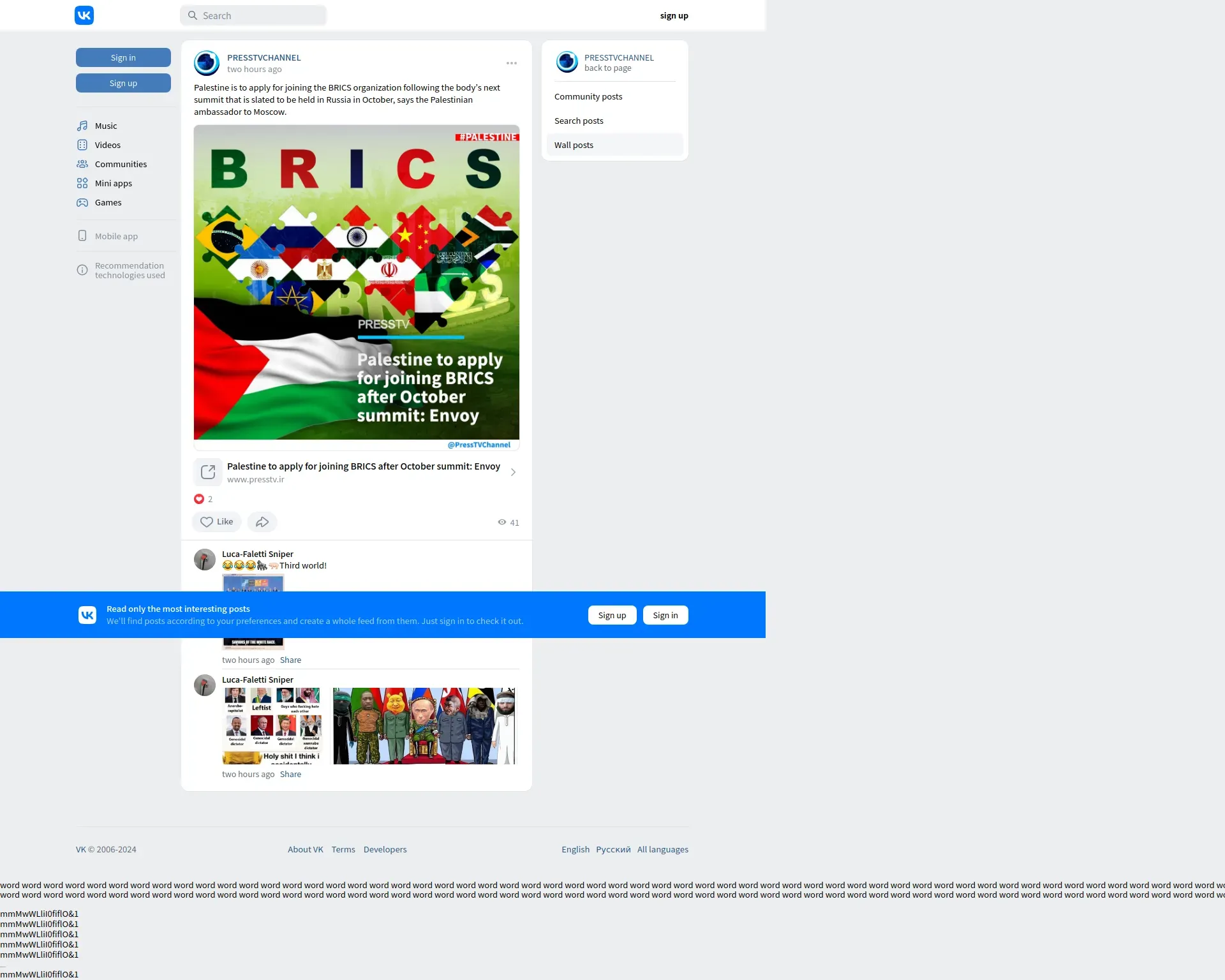This screenshot has width=1225, height=980.
Task: Open All languages selector in footer
Action: 662,849
